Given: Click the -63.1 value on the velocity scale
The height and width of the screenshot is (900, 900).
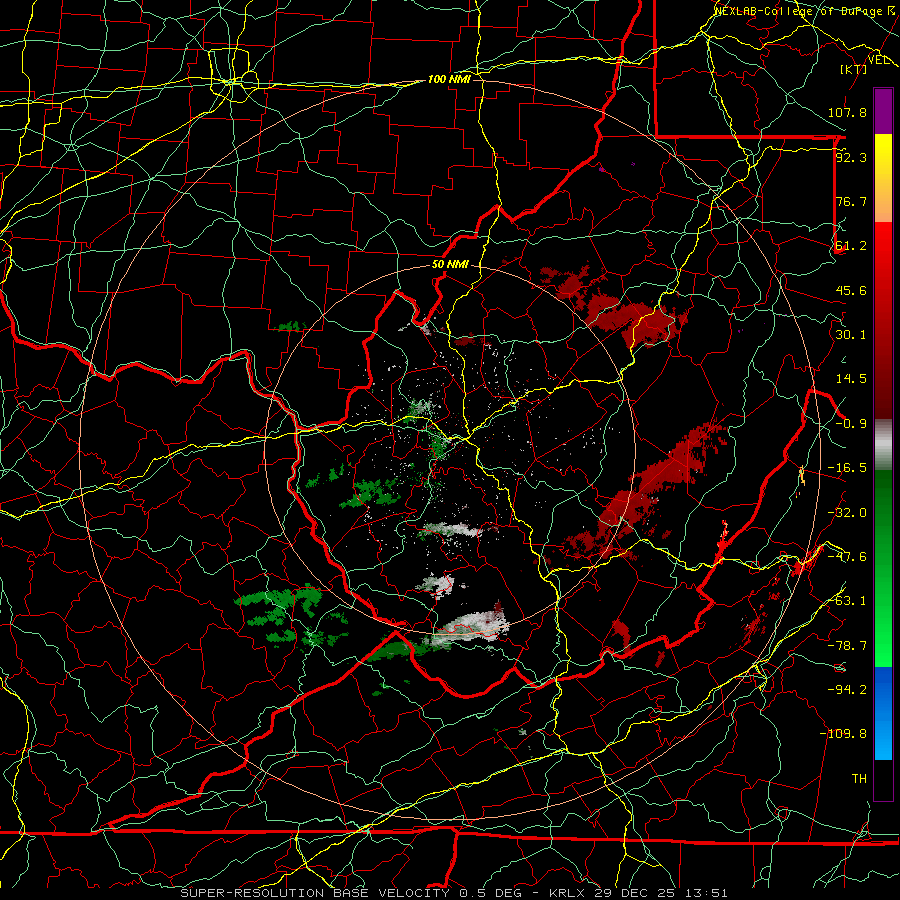Looking at the screenshot, I should [847, 601].
